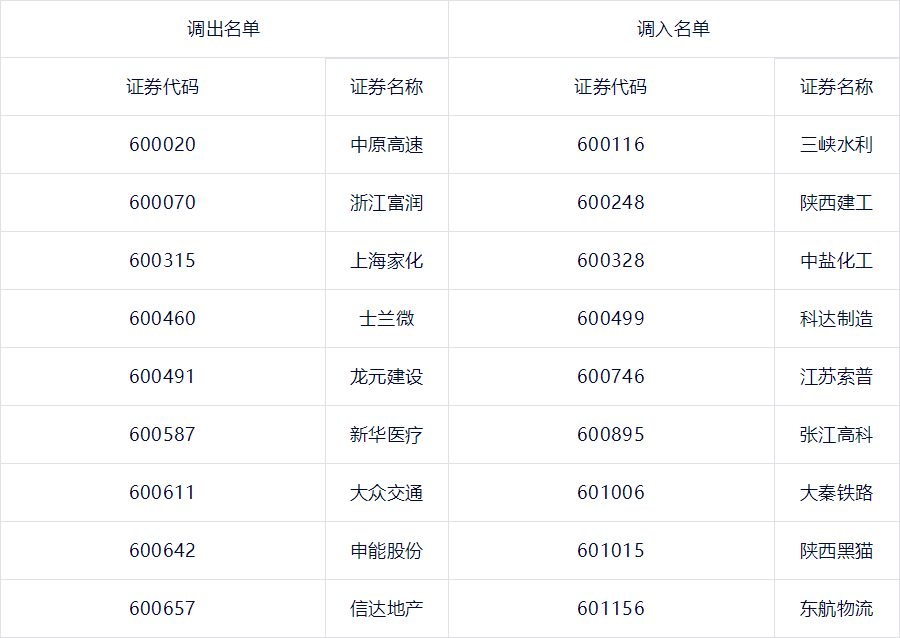This screenshot has width=900, height=638.
Task: Click the 龙元建设 name cell
Action: 387,376
